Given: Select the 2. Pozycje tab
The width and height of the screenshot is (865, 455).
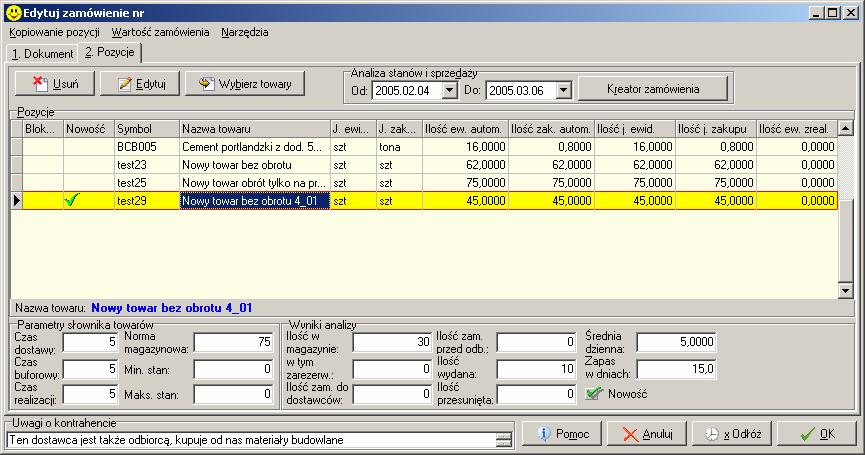Looking at the screenshot, I should 110,52.
